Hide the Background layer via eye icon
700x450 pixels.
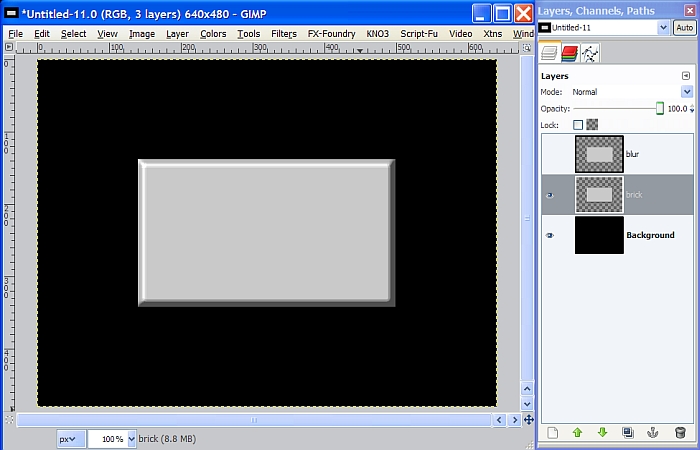549,235
